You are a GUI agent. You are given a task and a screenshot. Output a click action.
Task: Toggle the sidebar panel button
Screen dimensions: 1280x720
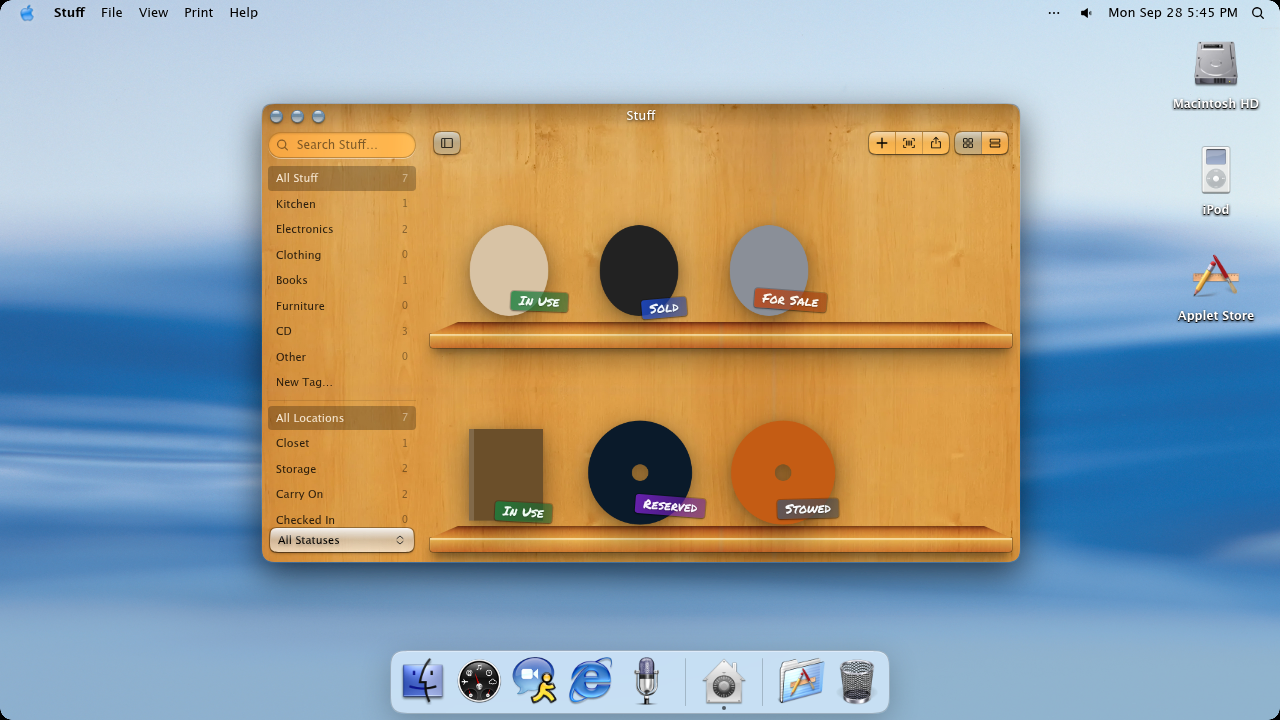(447, 143)
